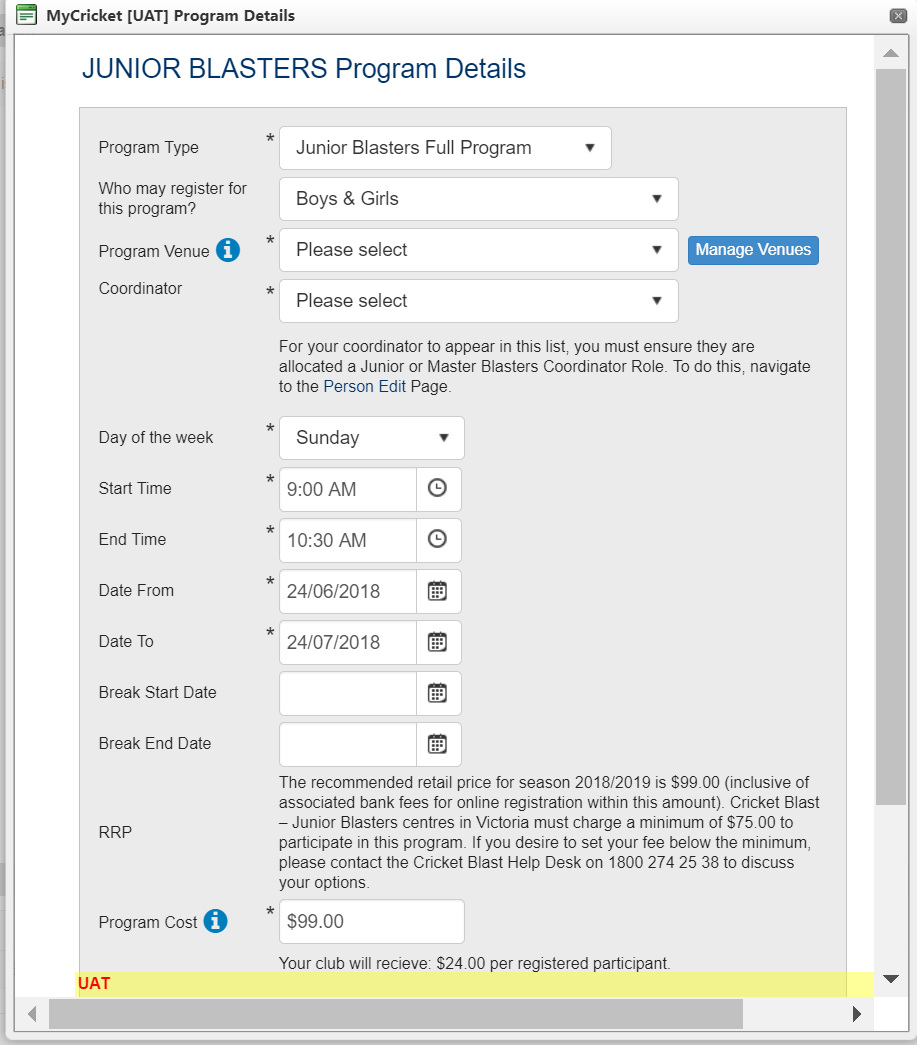Click the RRP label
The image size is (917, 1045).
(x=115, y=832)
